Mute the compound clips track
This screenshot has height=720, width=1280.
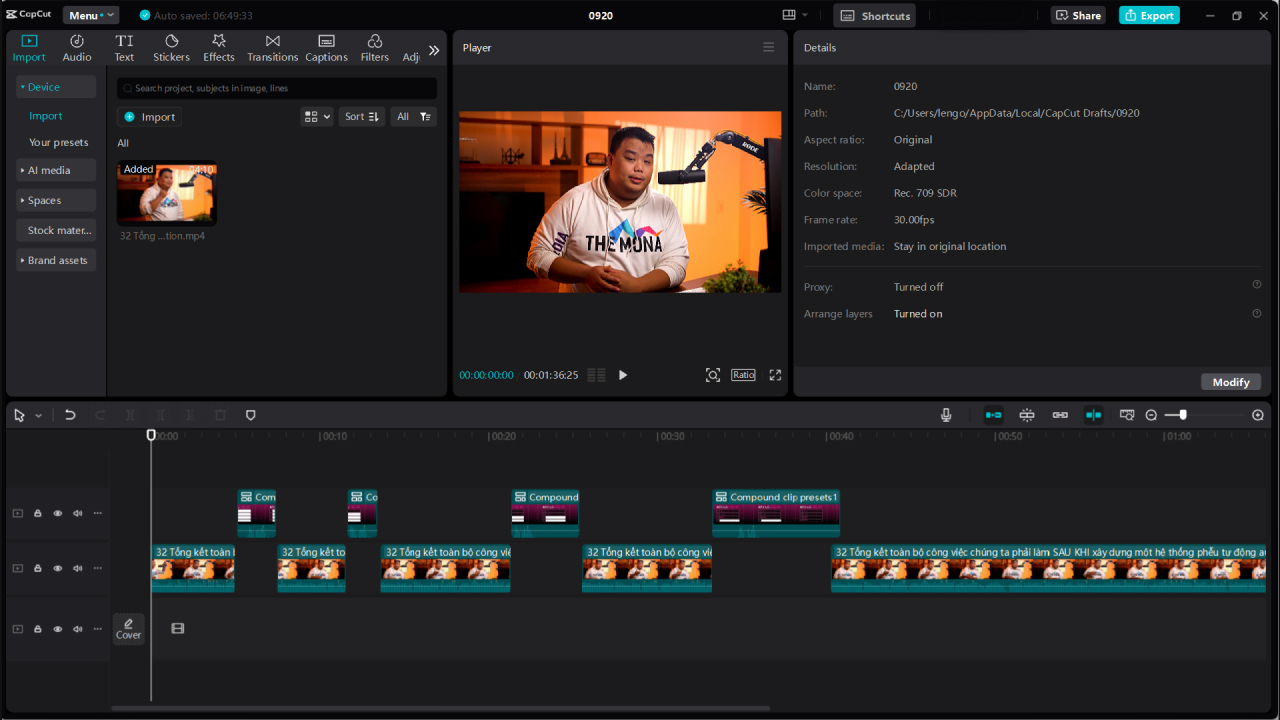(77, 513)
